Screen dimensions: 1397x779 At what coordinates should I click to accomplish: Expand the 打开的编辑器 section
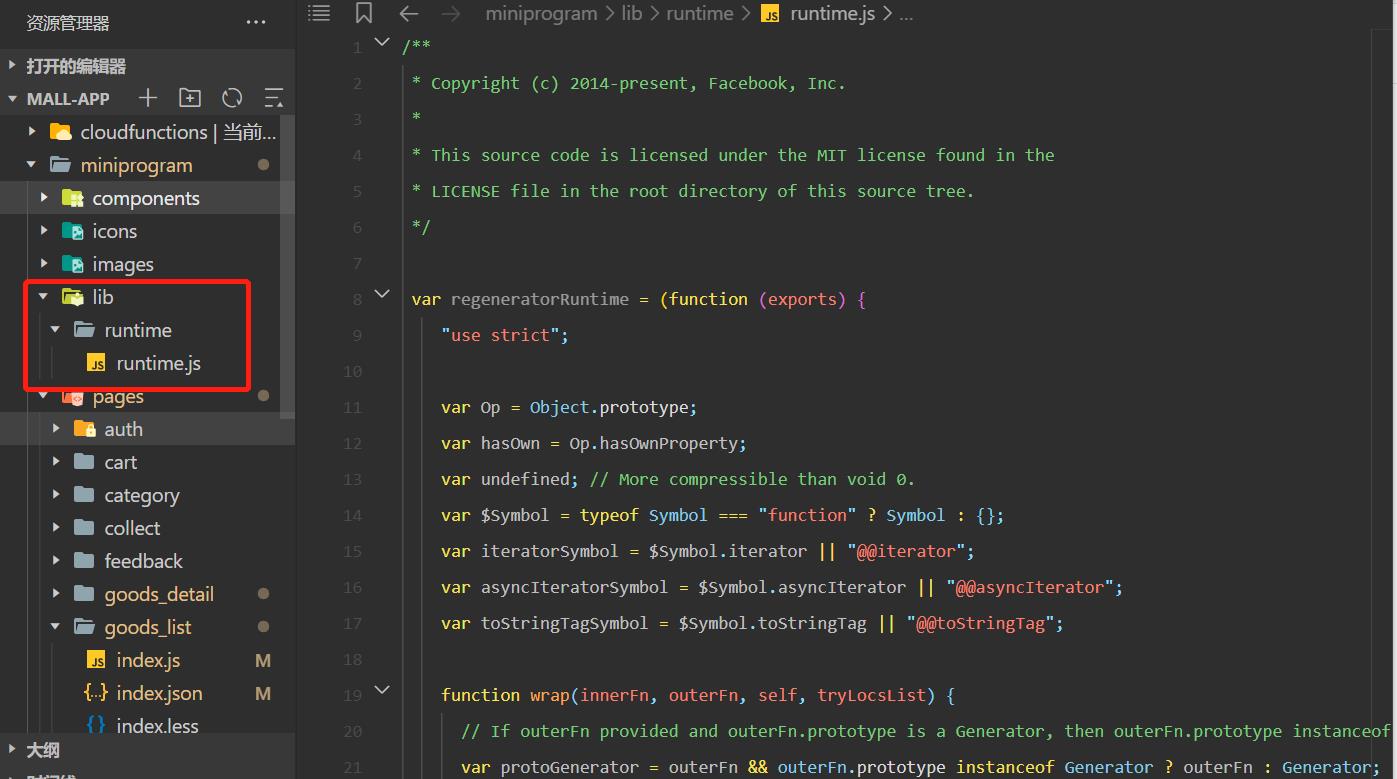coord(12,66)
